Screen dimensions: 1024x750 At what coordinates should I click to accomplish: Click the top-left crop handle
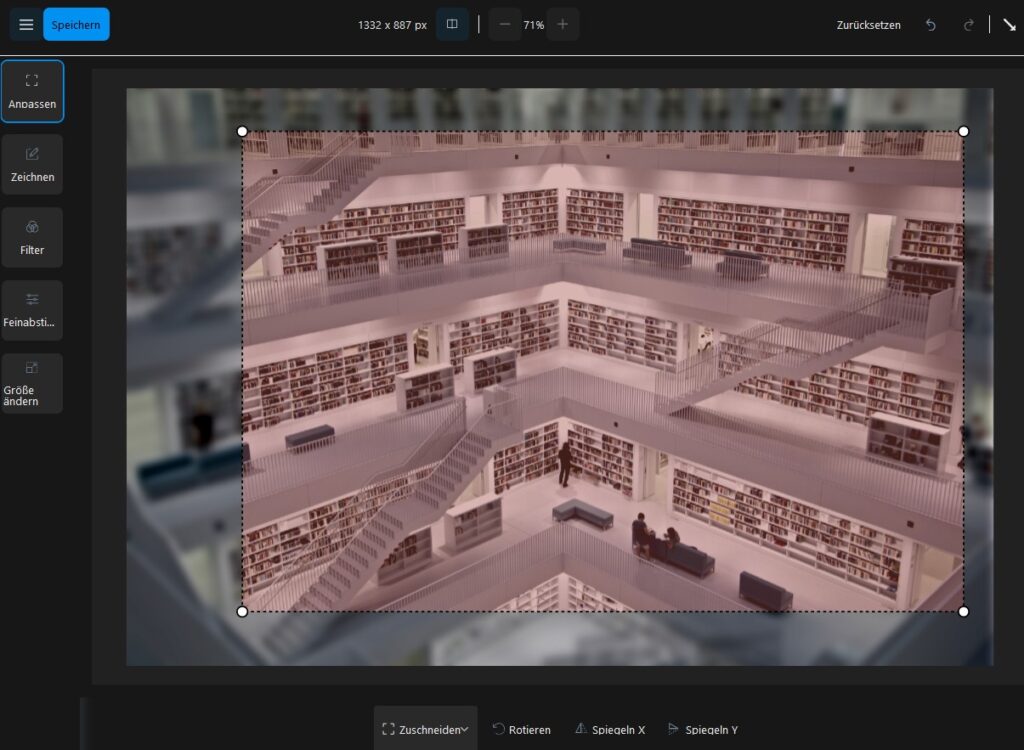click(242, 131)
